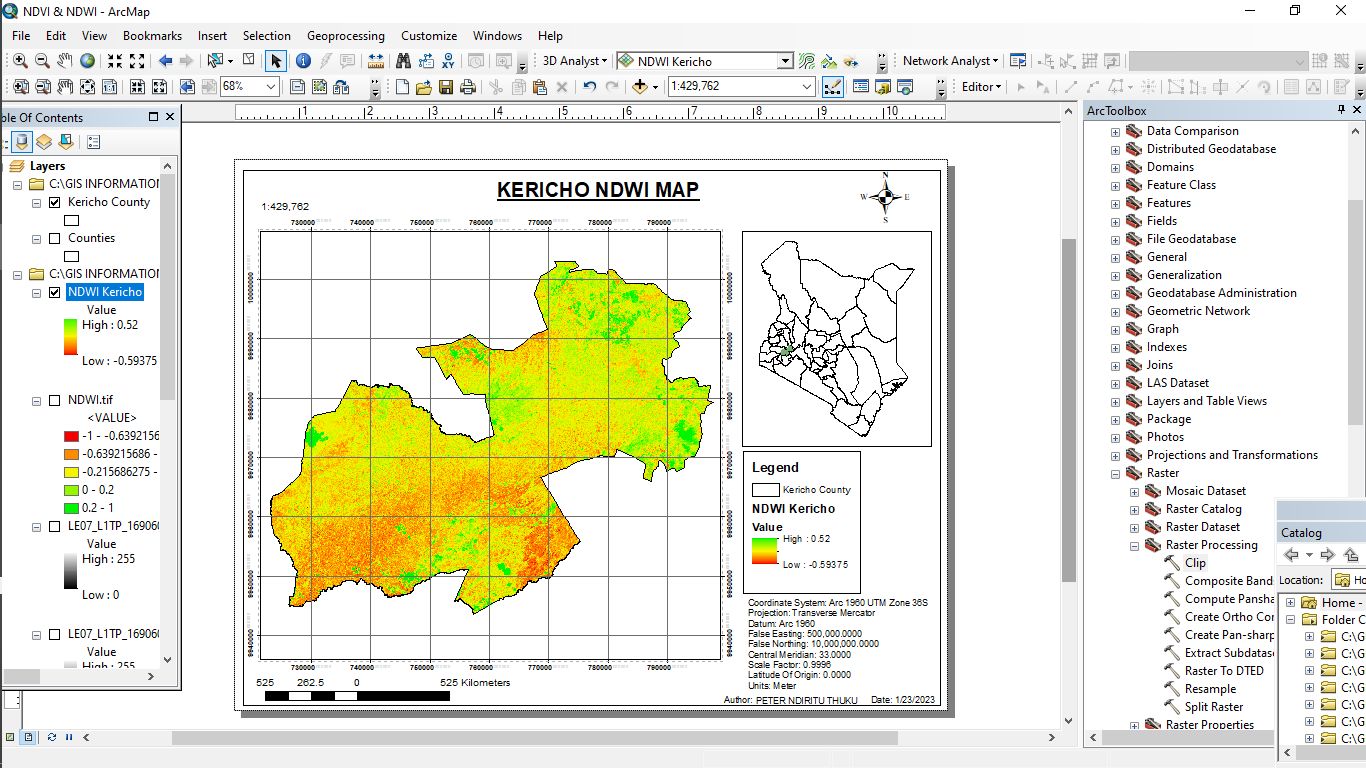Screen dimensions: 1366x768
Task: Select the Zoom In tool
Action: pos(19,61)
